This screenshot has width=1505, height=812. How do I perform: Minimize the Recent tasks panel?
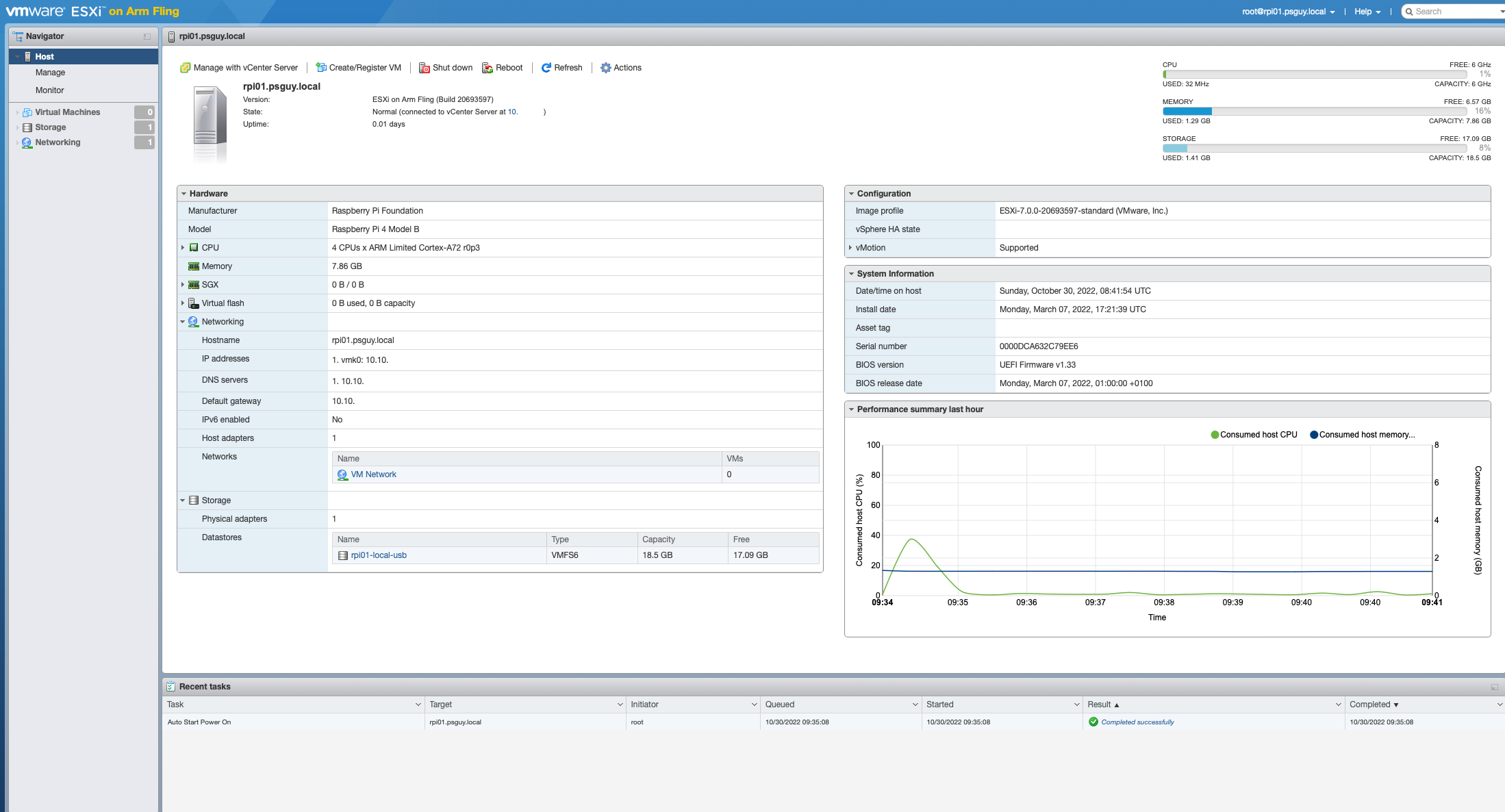point(1495,687)
